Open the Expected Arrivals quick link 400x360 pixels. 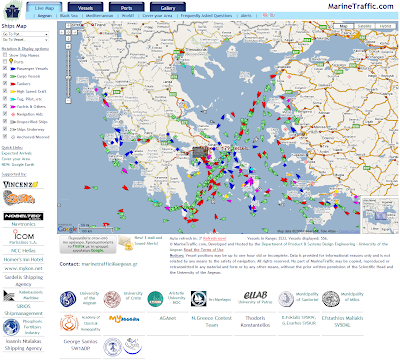[x=17, y=153]
